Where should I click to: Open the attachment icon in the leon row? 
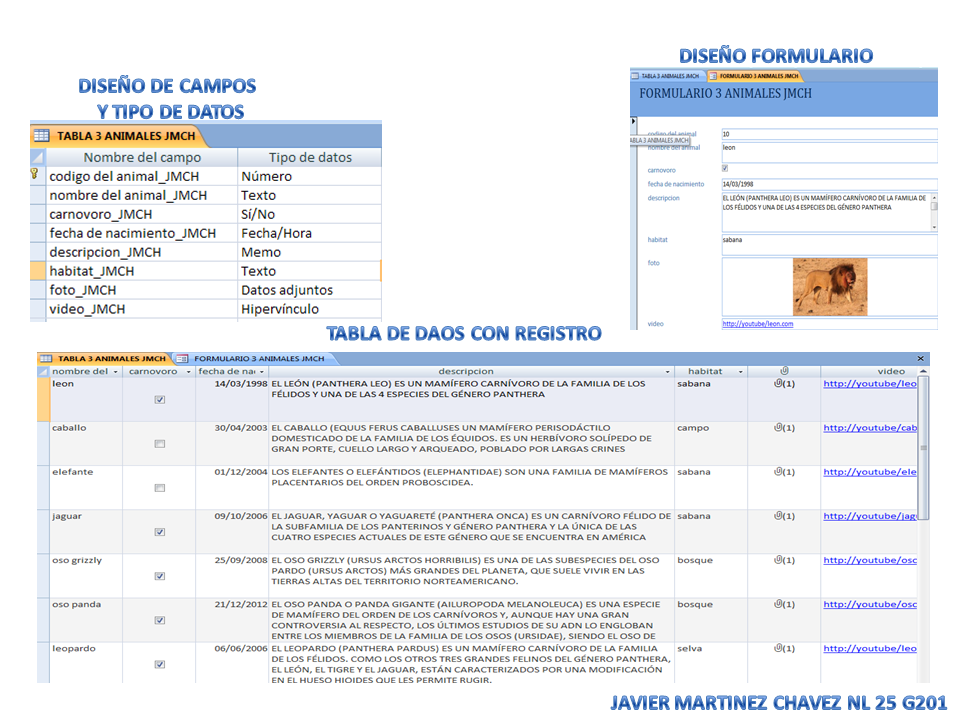(x=778, y=384)
